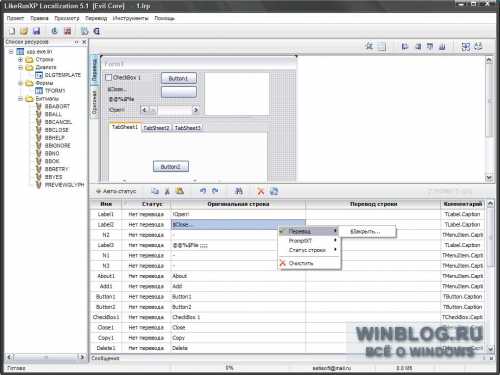Image resolution: width=500 pixels, height=375 pixels.
Task: Click the blue round icon beside the save icon
Action: (x=54, y=31)
